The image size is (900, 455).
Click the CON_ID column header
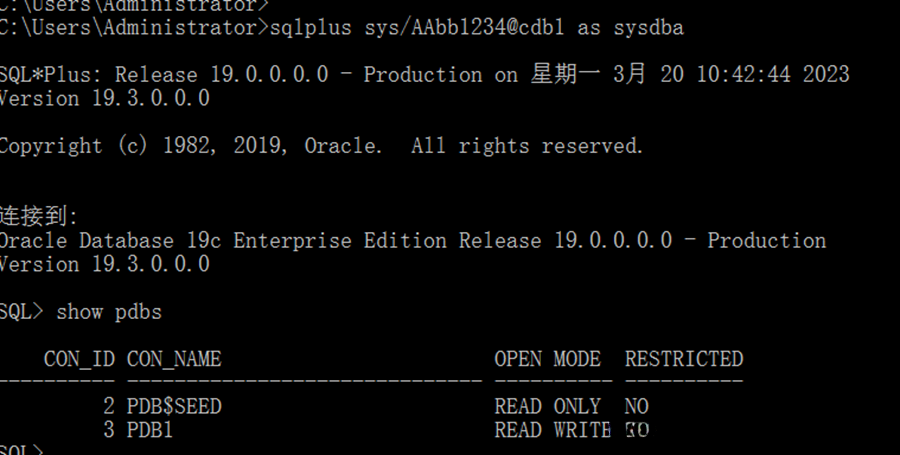pos(79,359)
